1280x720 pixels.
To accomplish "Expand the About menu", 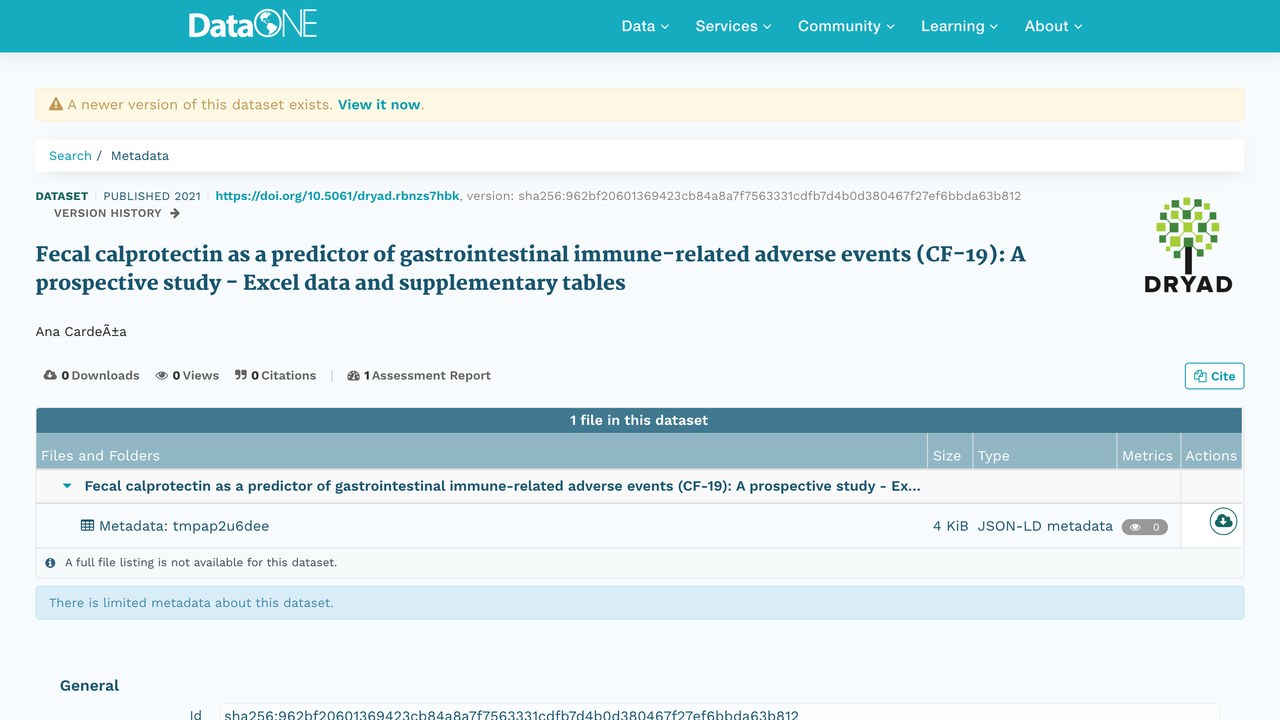I will tap(1053, 26).
